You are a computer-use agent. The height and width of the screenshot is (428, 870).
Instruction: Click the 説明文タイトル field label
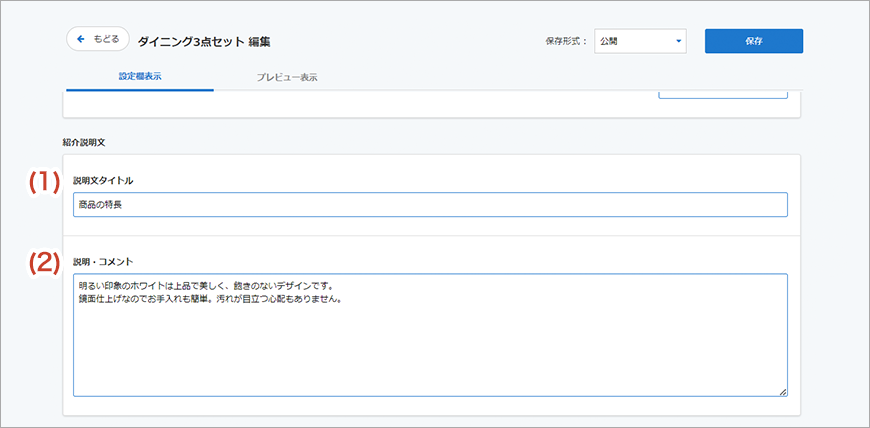click(x=103, y=180)
